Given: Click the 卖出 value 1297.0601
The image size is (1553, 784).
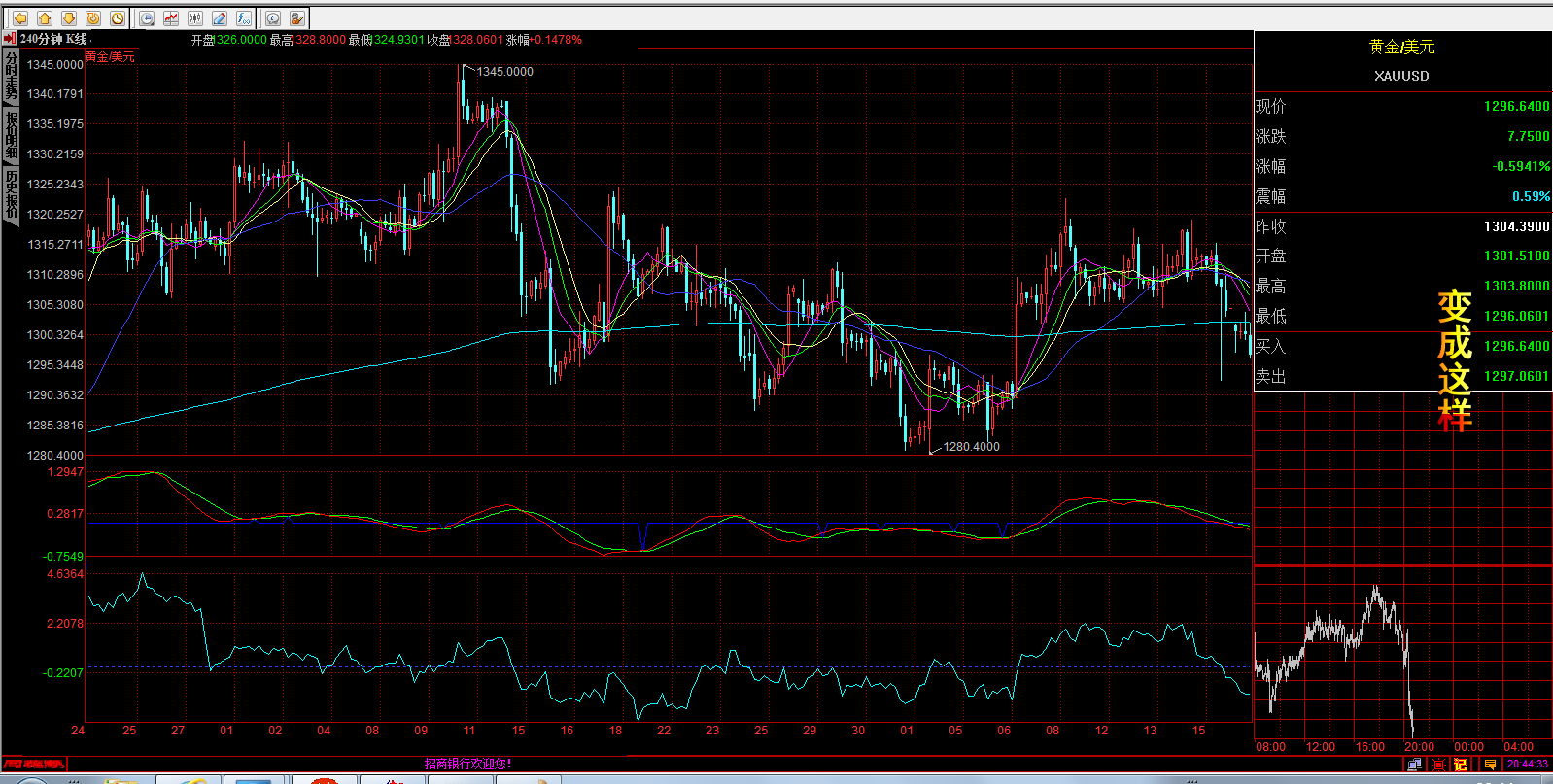Looking at the screenshot, I should (1516, 376).
